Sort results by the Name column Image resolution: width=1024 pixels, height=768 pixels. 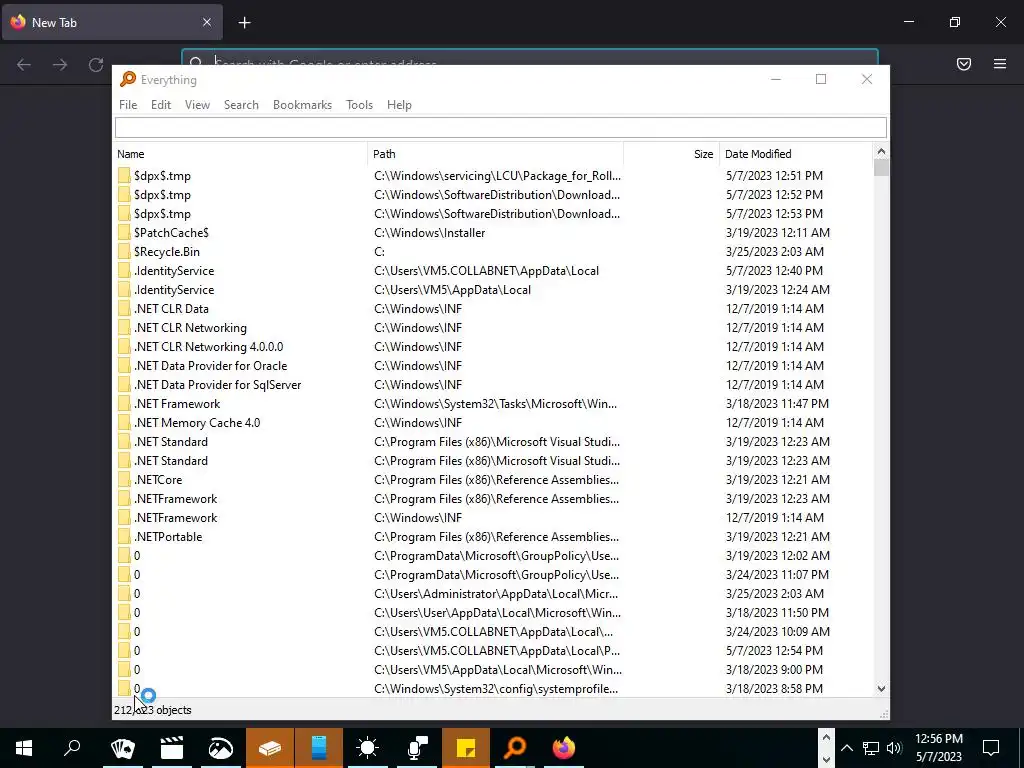click(x=240, y=154)
